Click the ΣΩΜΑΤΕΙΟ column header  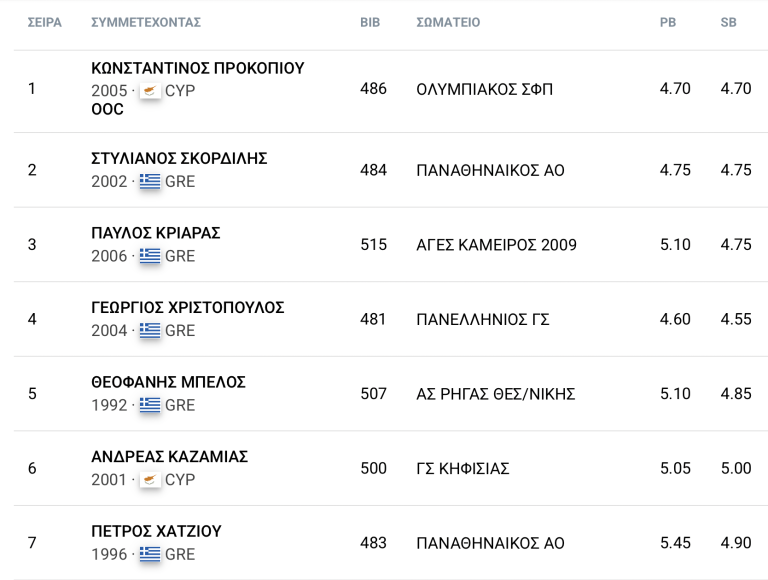tap(448, 22)
